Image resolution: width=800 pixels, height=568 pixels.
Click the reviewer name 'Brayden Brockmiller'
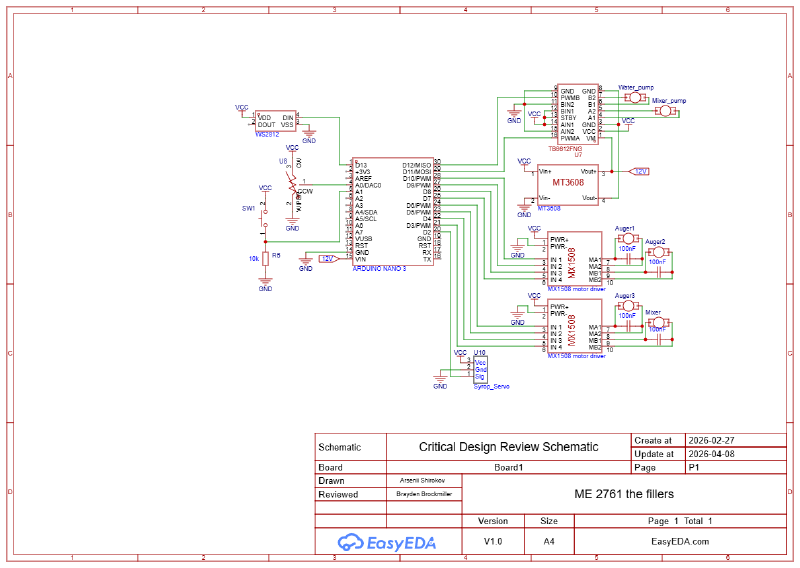coord(424,494)
